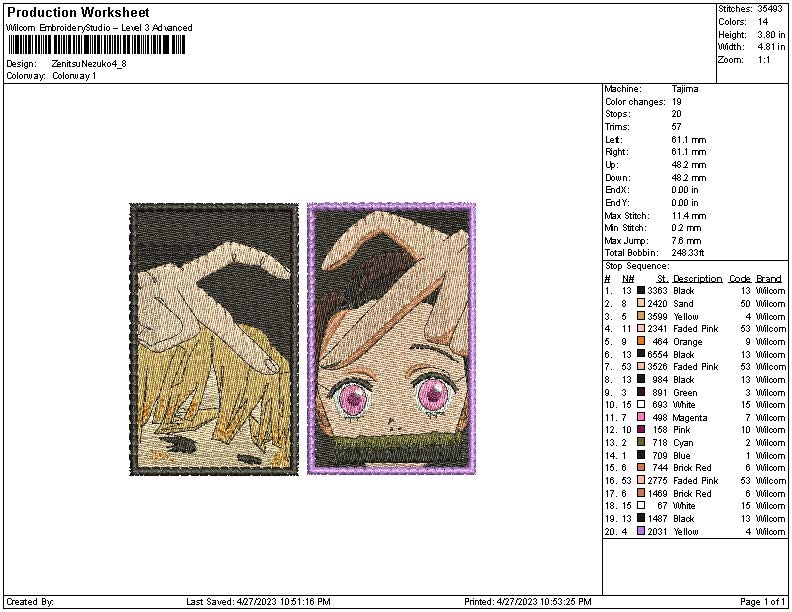Click the Total Bobbin value "248.33ft"

(688, 253)
